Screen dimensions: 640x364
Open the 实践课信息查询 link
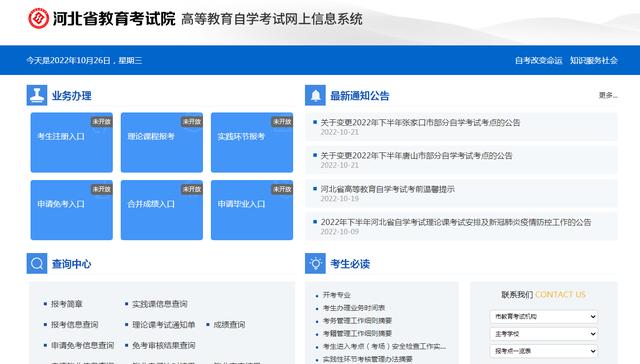(x=160, y=304)
